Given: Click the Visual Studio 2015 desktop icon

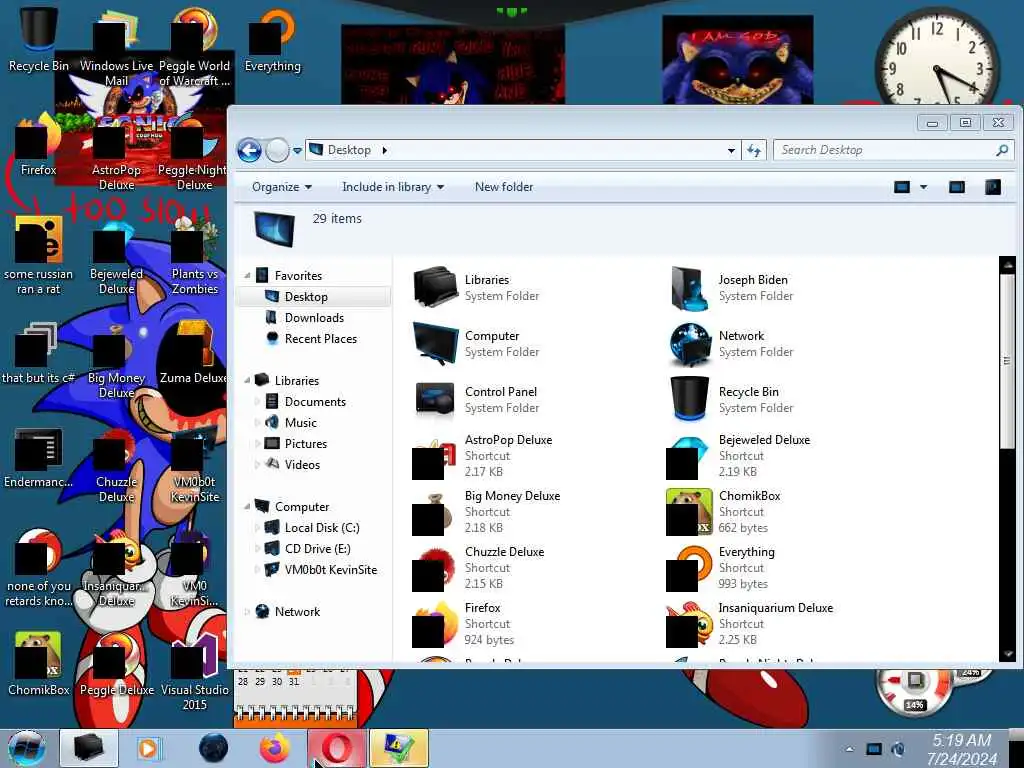Looking at the screenshot, I should (194, 673).
